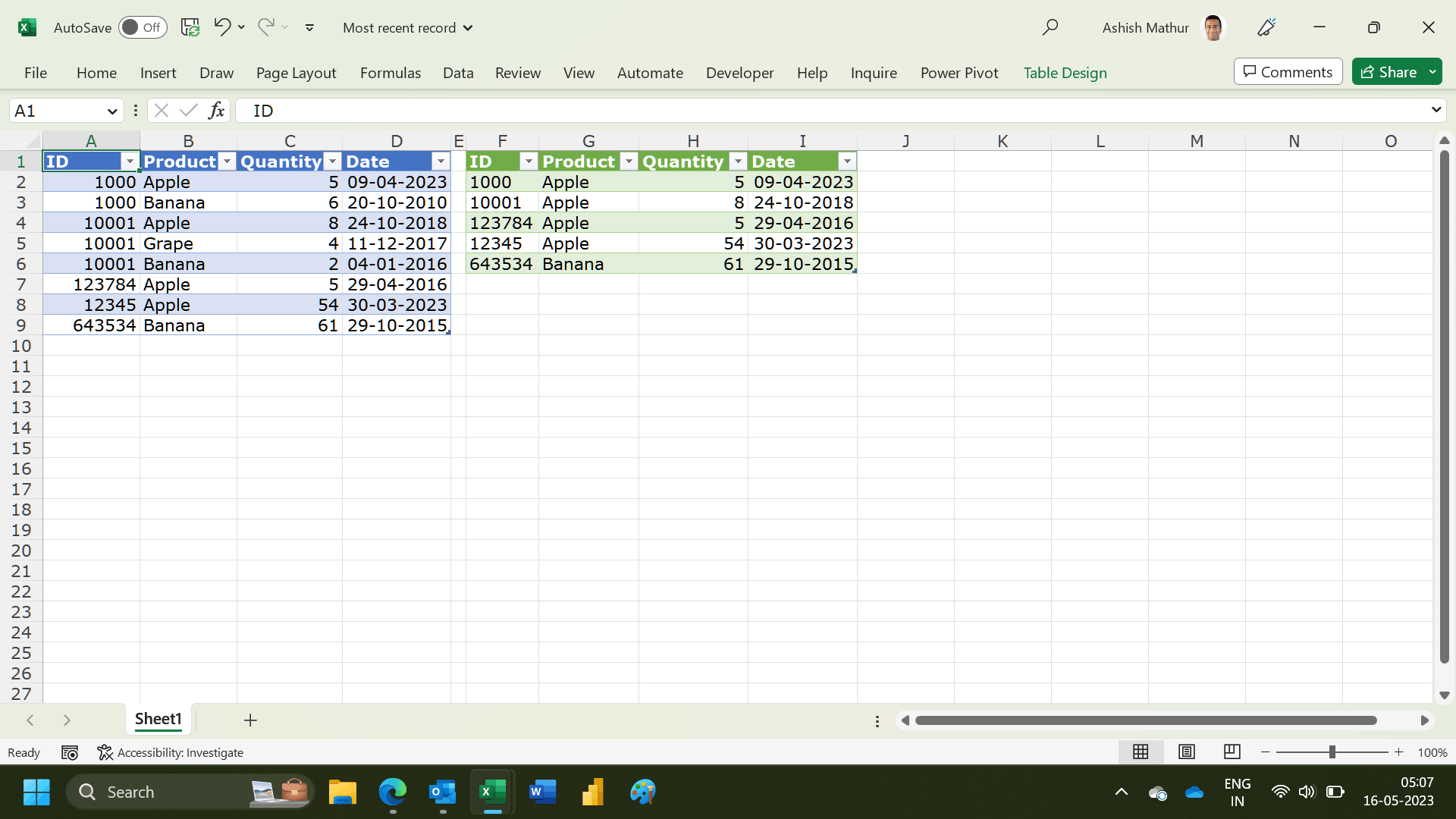Switch to Page Layout view icon
The width and height of the screenshot is (1456, 819).
[1187, 752]
